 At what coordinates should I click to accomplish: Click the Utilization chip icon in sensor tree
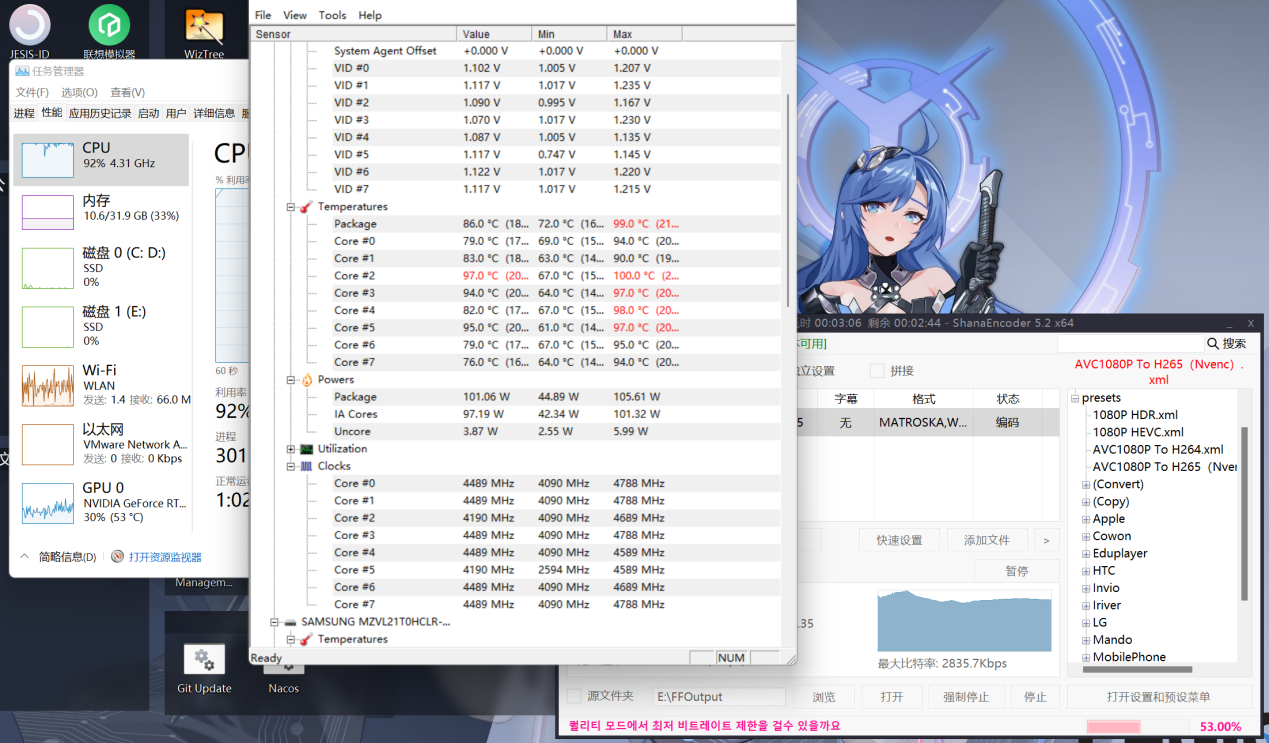pos(306,449)
